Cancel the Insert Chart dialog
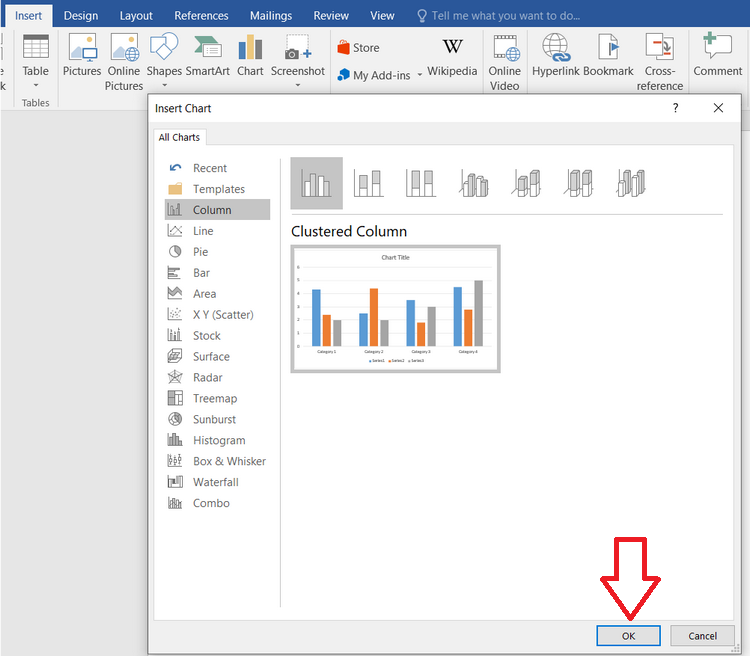750x656 pixels. [702, 636]
